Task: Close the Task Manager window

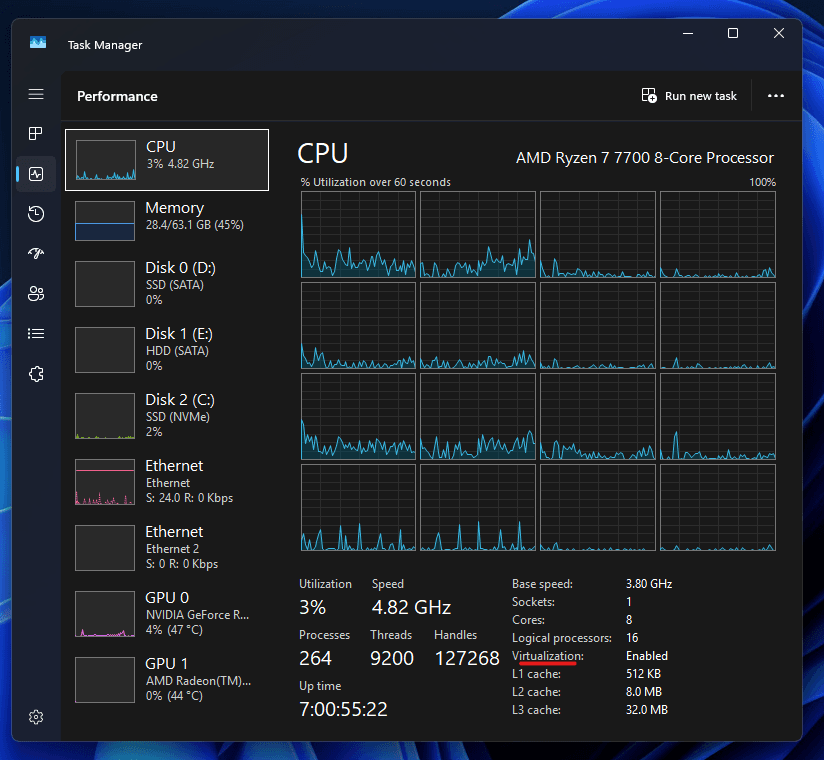Action: 779,34
